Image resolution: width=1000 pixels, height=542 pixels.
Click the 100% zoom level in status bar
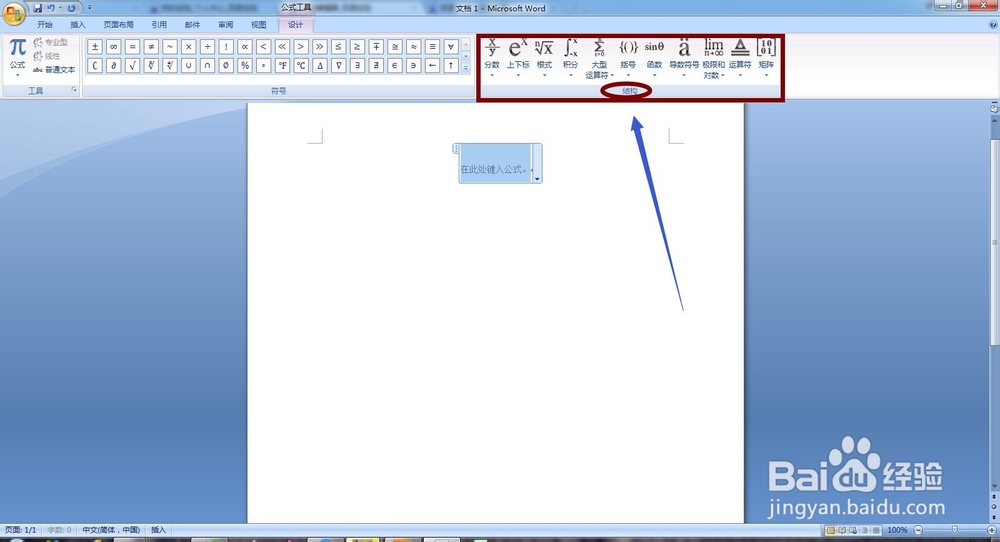pos(897,530)
